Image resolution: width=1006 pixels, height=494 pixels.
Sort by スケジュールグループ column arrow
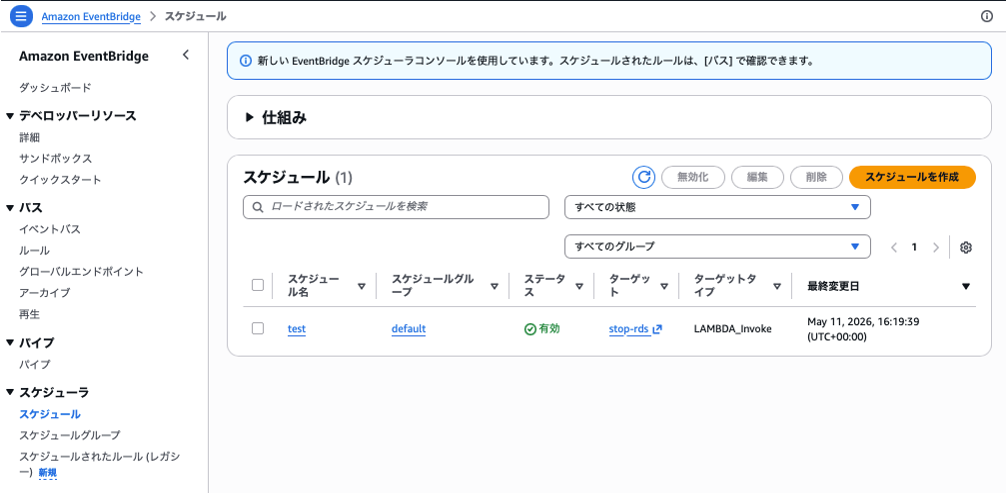click(x=495, y=286)
